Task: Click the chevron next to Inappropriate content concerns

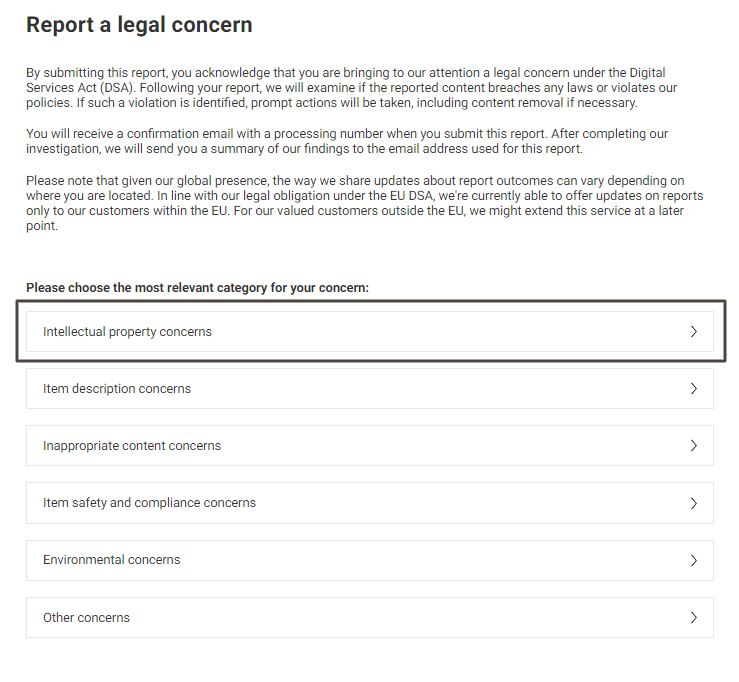Action: pyautogui.click(x=693, y=446)
